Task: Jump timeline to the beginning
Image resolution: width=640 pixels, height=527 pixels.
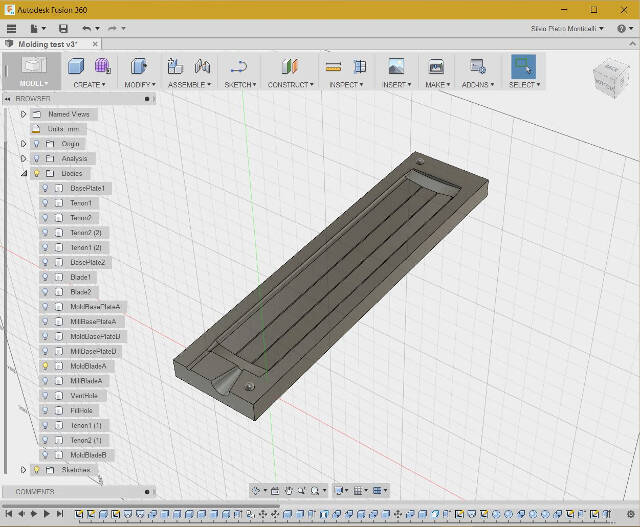Action: (x=9, y=514)
